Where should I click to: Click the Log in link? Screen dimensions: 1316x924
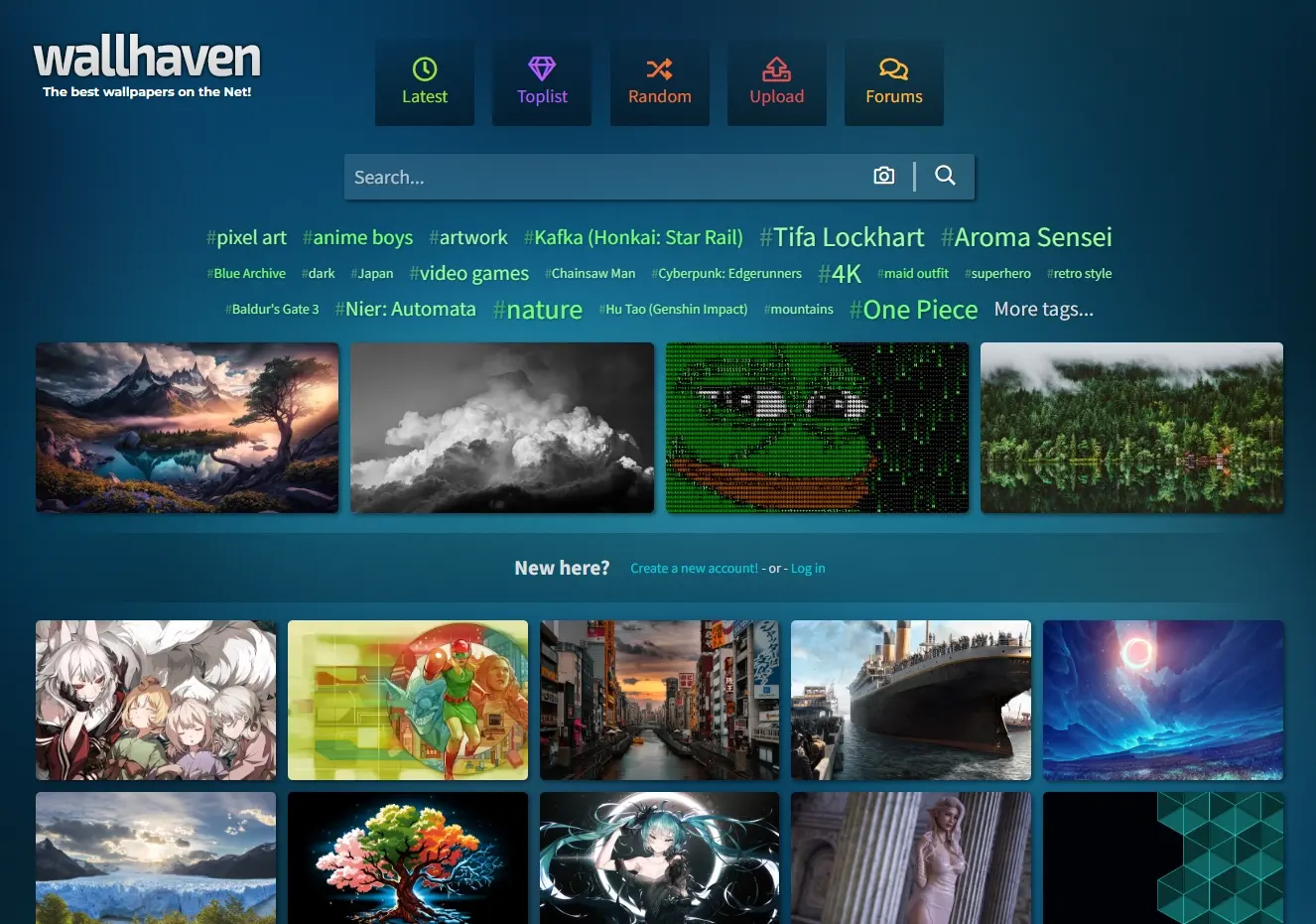coord(807,568)
